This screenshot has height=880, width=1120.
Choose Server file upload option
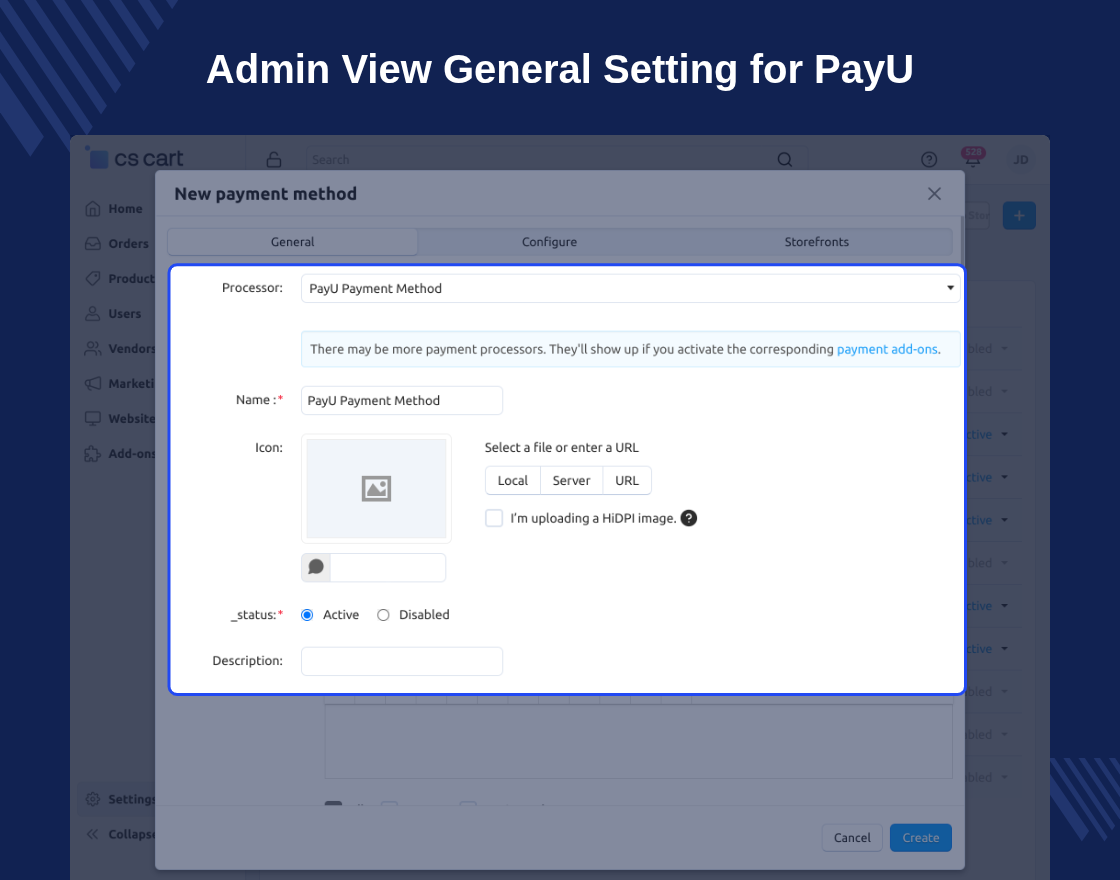(571, 481)
